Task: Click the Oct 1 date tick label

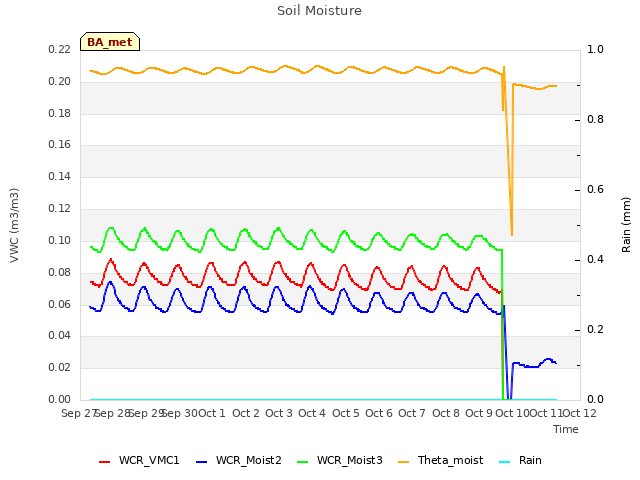Action: 212,413
